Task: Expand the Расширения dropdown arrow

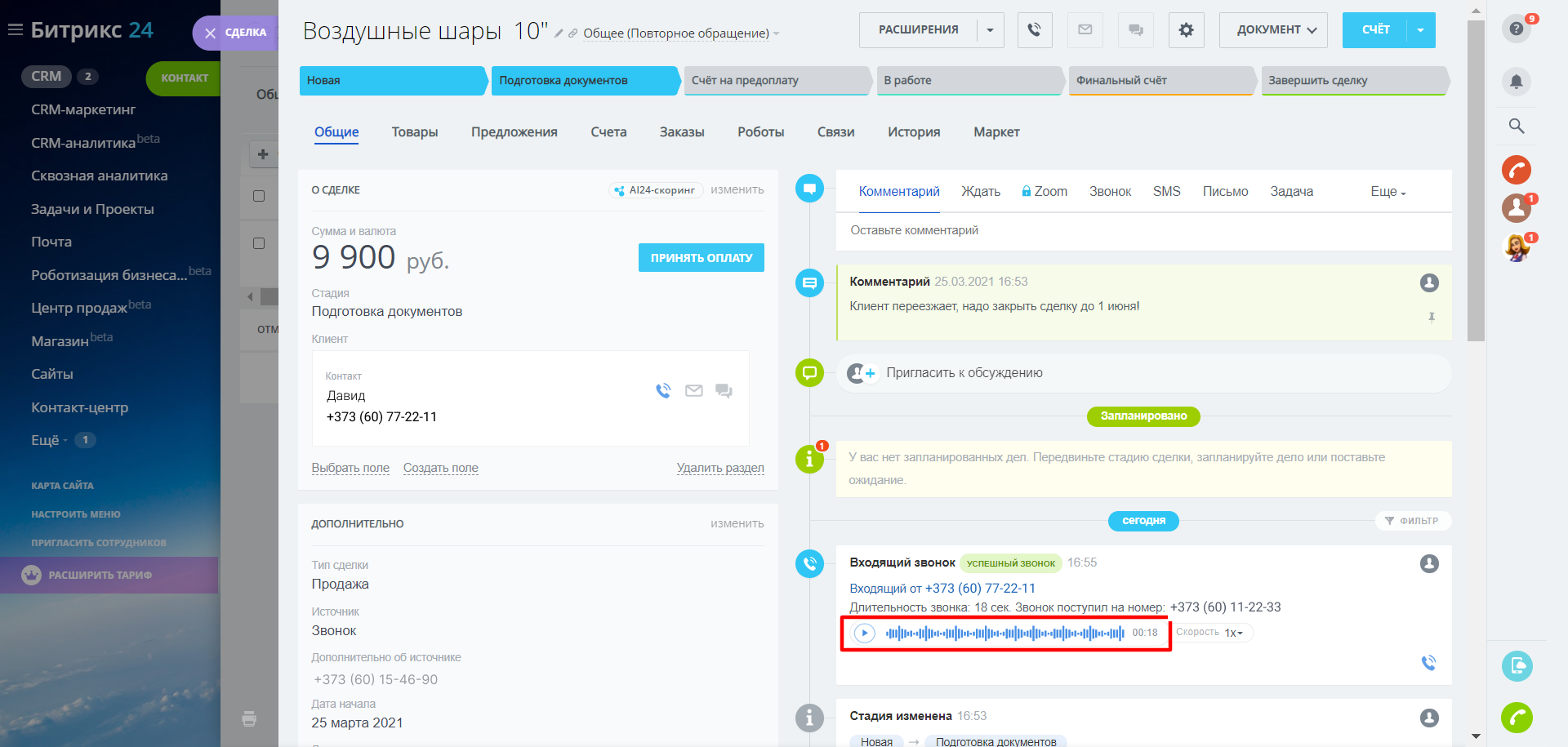Action: pos(990,30)
